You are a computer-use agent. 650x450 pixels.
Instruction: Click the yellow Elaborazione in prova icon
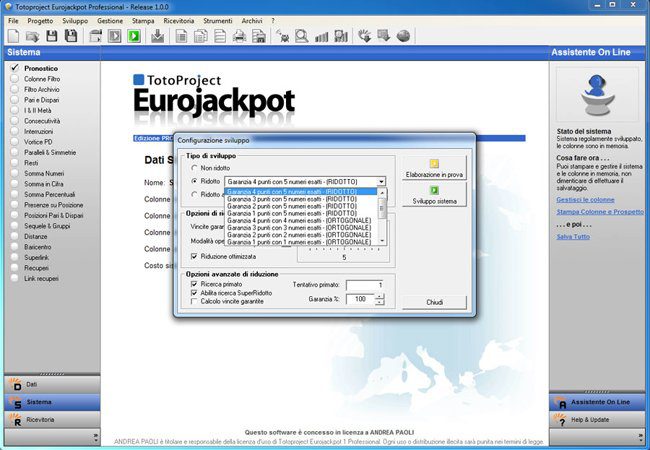pyautogui.click(x=434, y=163)
